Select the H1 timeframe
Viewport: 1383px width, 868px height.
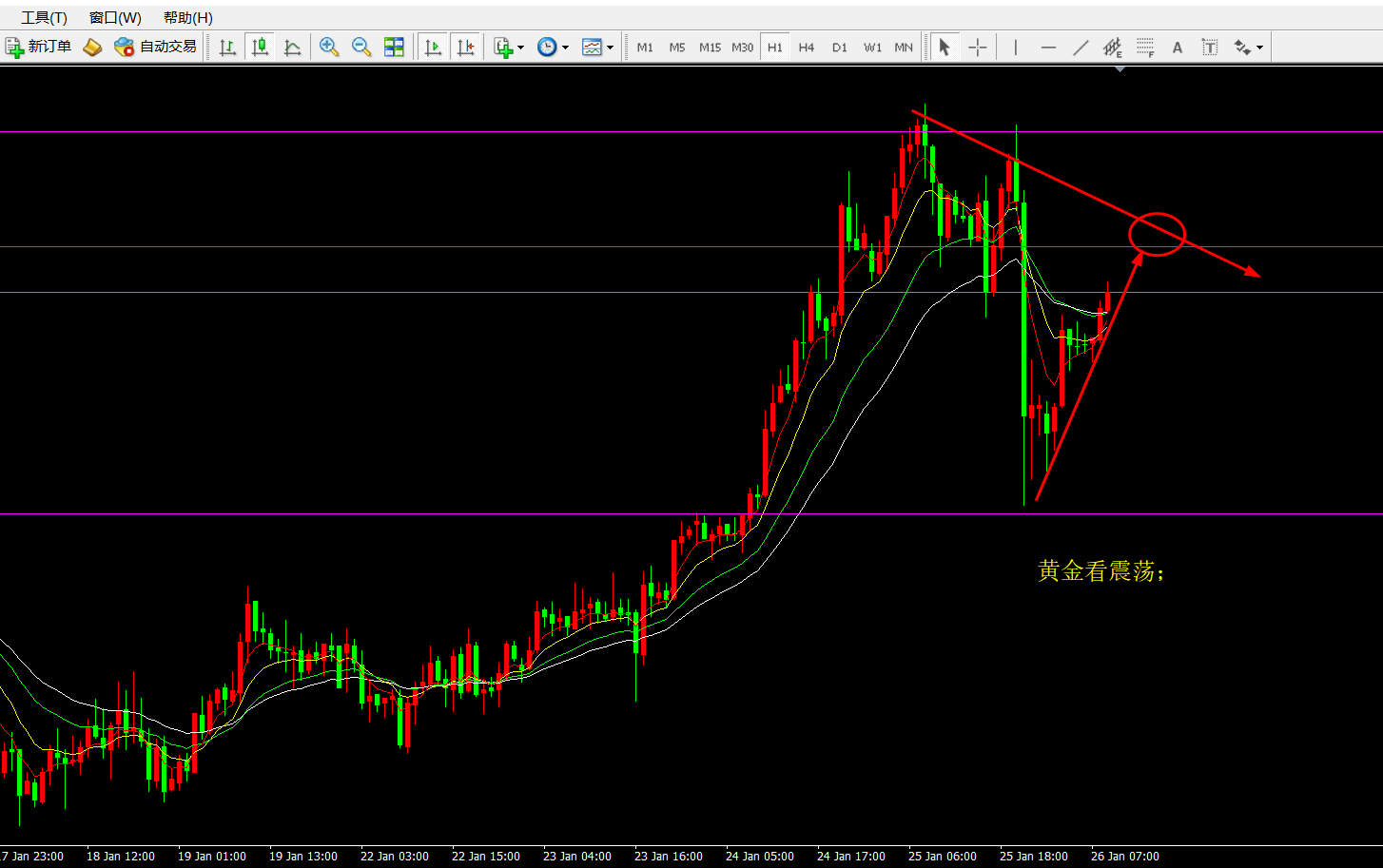click(775, 48)
